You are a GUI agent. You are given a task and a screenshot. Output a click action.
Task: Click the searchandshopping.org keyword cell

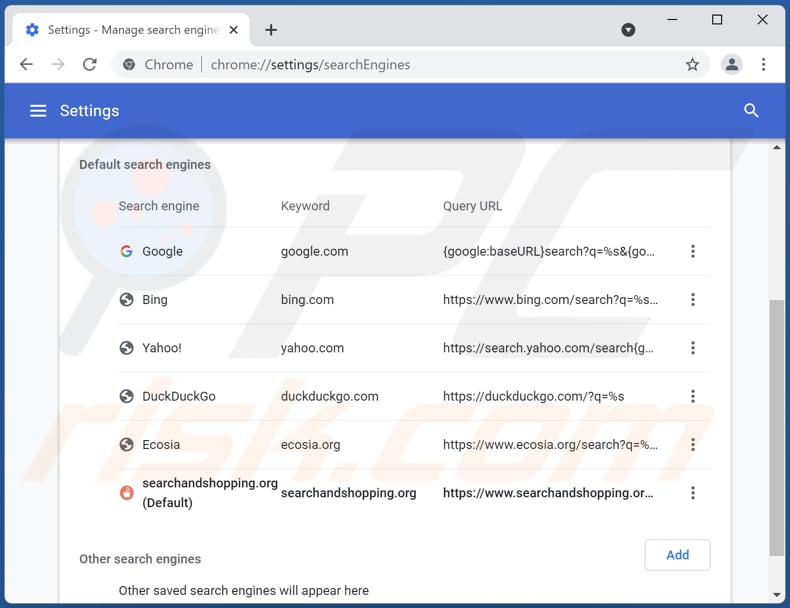click(349, 493)
